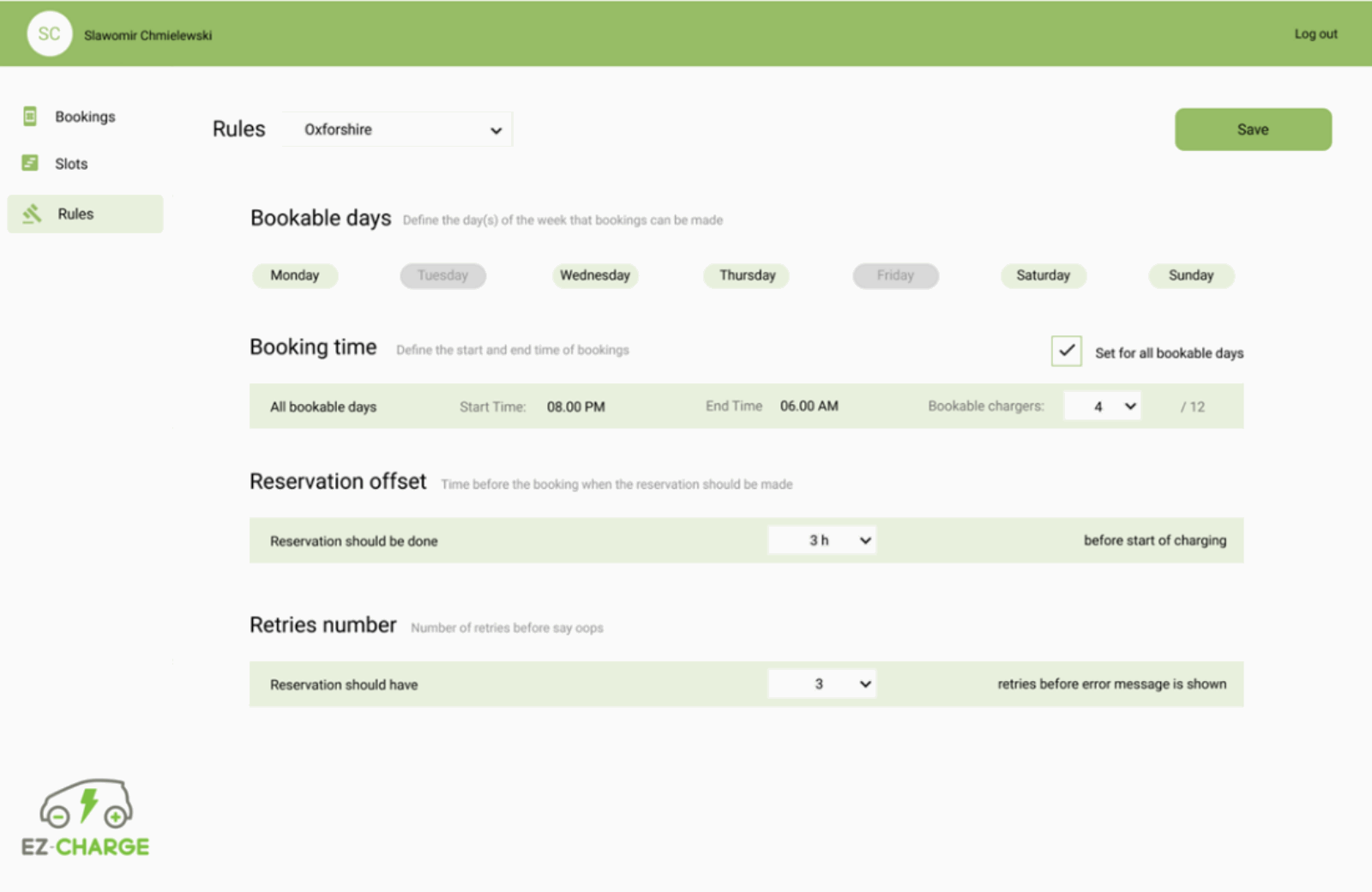Click the Start Time value 08.00 PM

tap(575, 406)
